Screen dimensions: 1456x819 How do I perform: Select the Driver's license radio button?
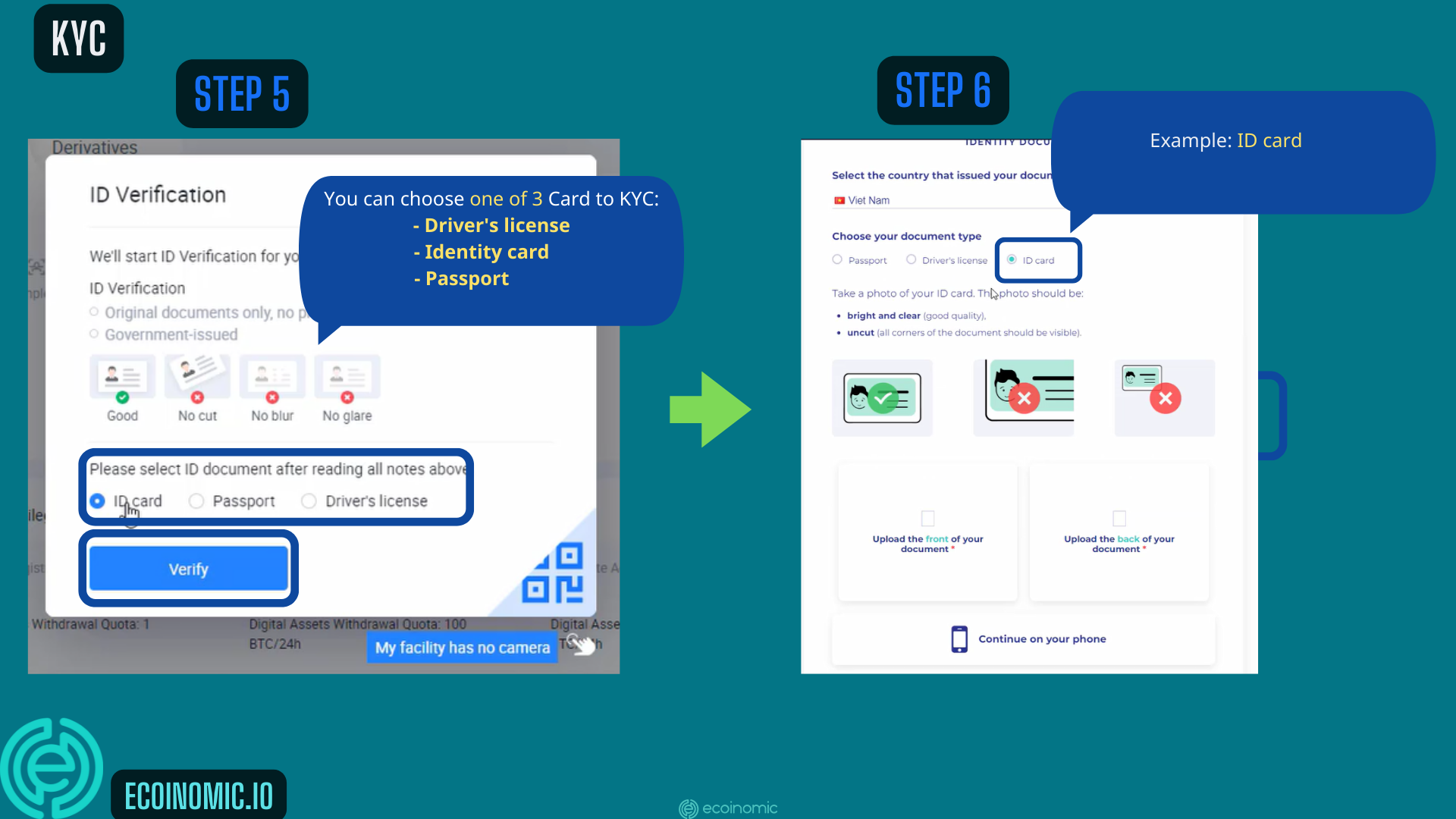point(308,501)
